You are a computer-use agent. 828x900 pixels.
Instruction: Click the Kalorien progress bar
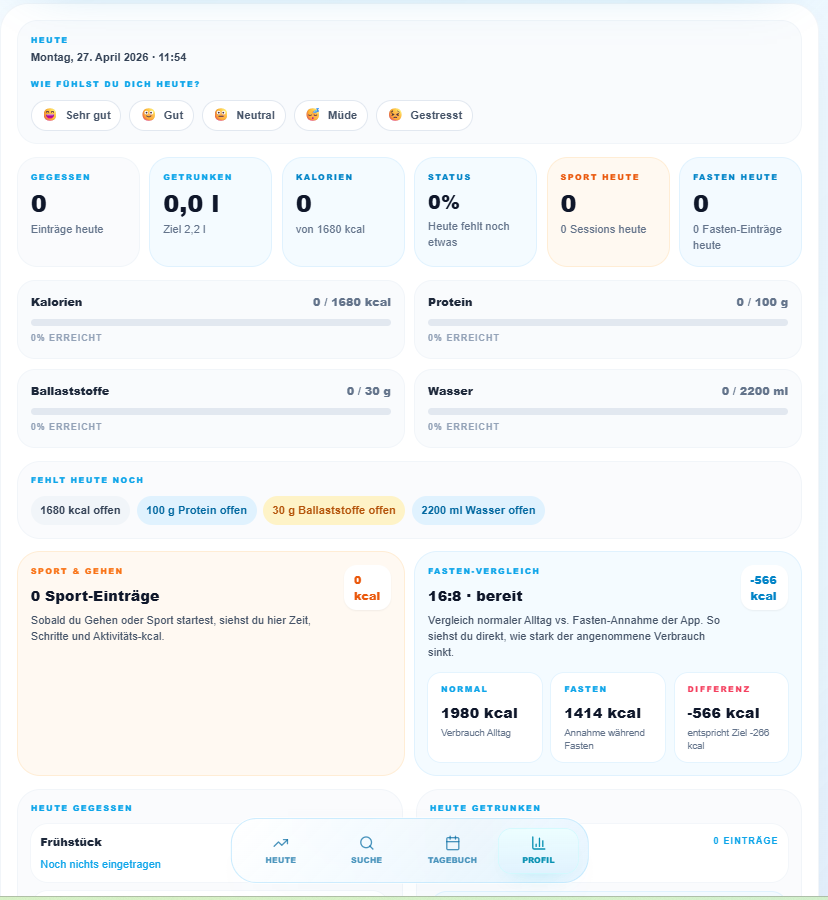click(x=211, y=323)
